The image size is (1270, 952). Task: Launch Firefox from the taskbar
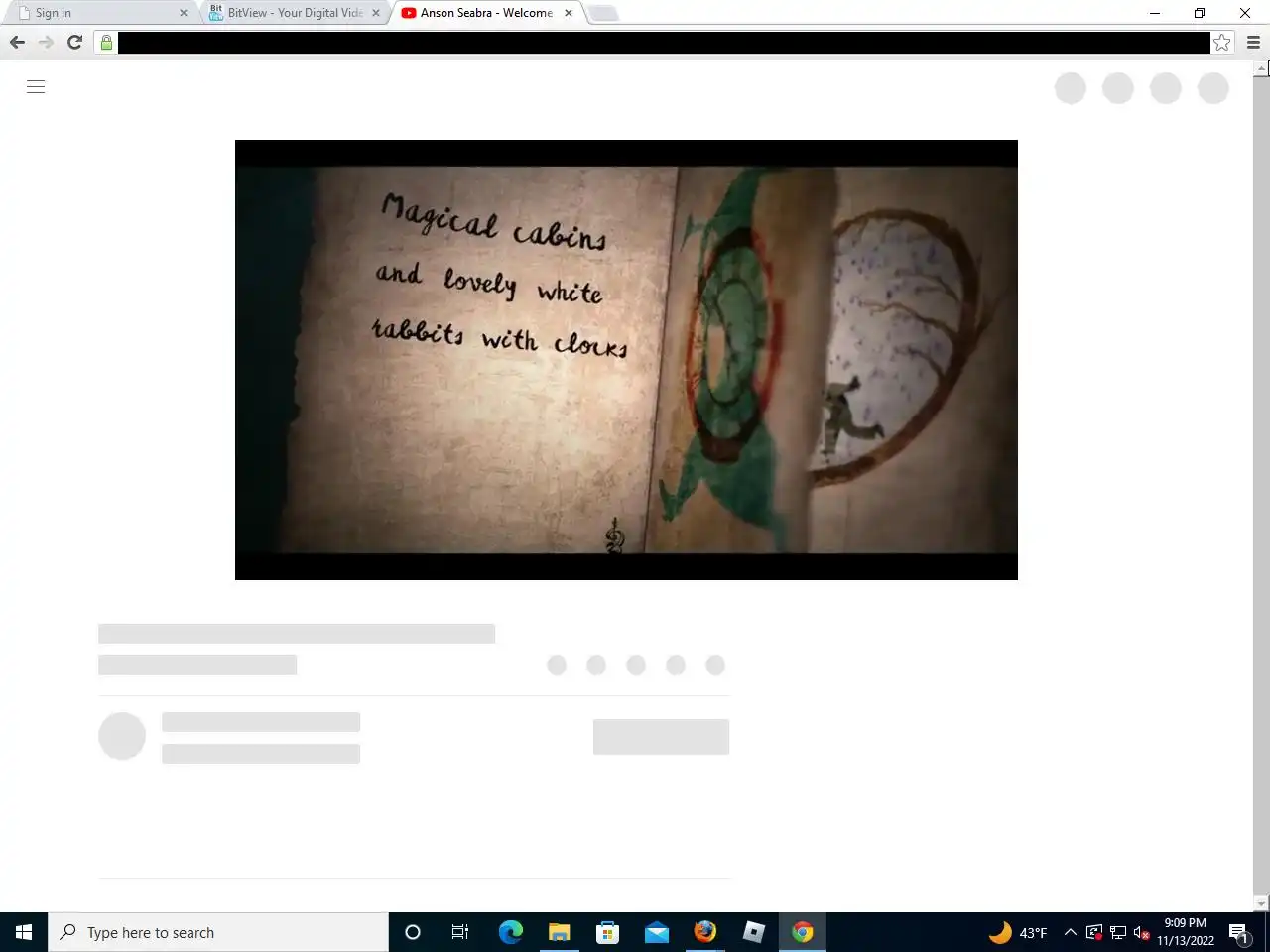click(705, 932)
